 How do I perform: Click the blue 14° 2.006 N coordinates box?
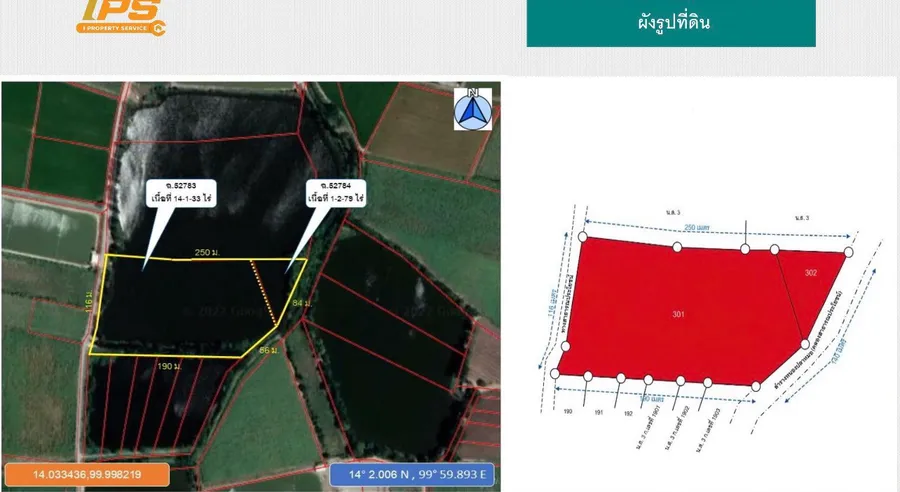410,475
